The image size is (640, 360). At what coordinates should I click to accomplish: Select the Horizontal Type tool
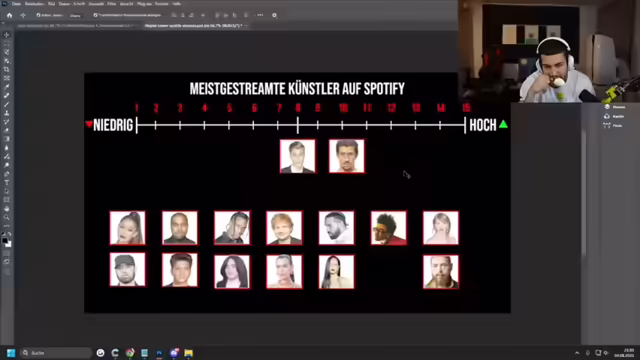click(x=7, y=182)
